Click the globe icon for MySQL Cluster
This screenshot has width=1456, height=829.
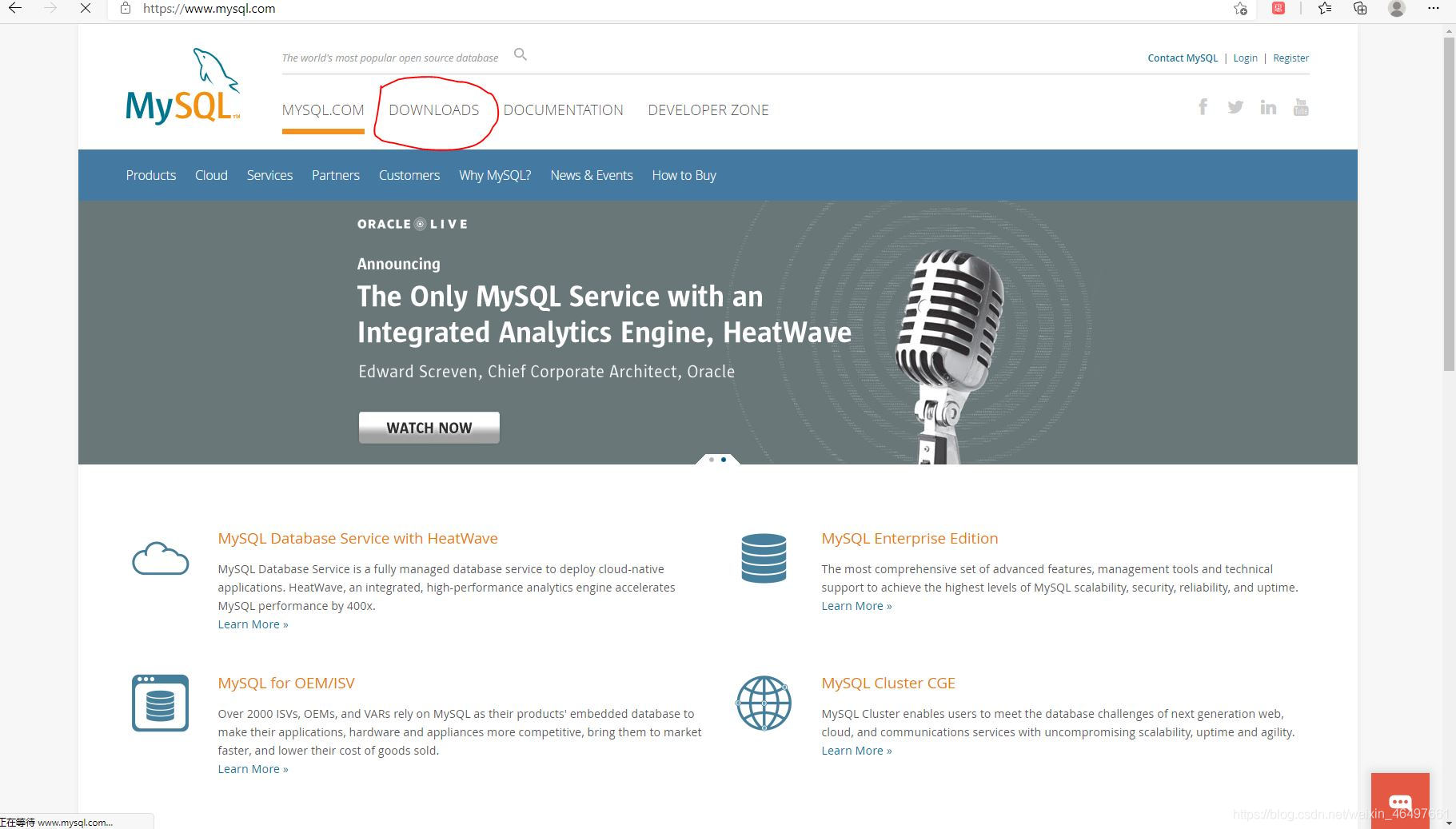[x=764, y=703]
